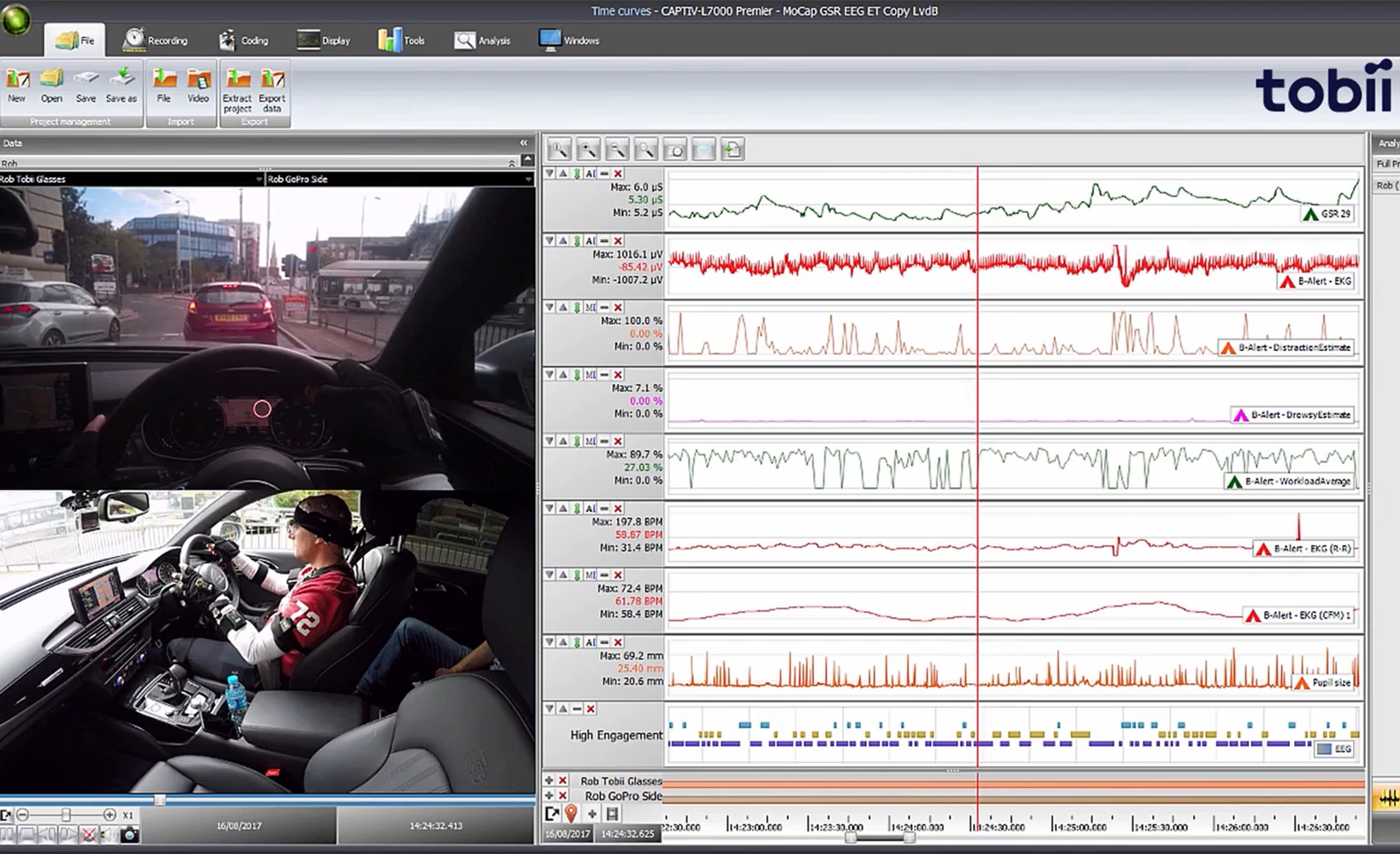1400x854 pixels.
Task: Click export arrow icon beside timeline marker
Action: pyautogui.click(x=551, y=814)
